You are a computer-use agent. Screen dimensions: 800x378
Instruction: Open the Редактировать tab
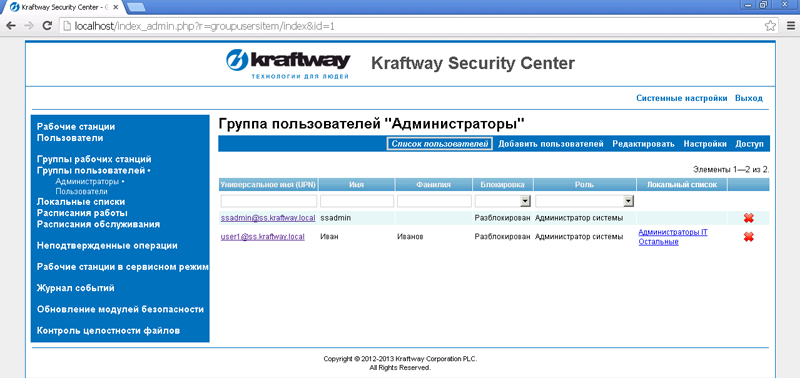click(x=643, y=144)
